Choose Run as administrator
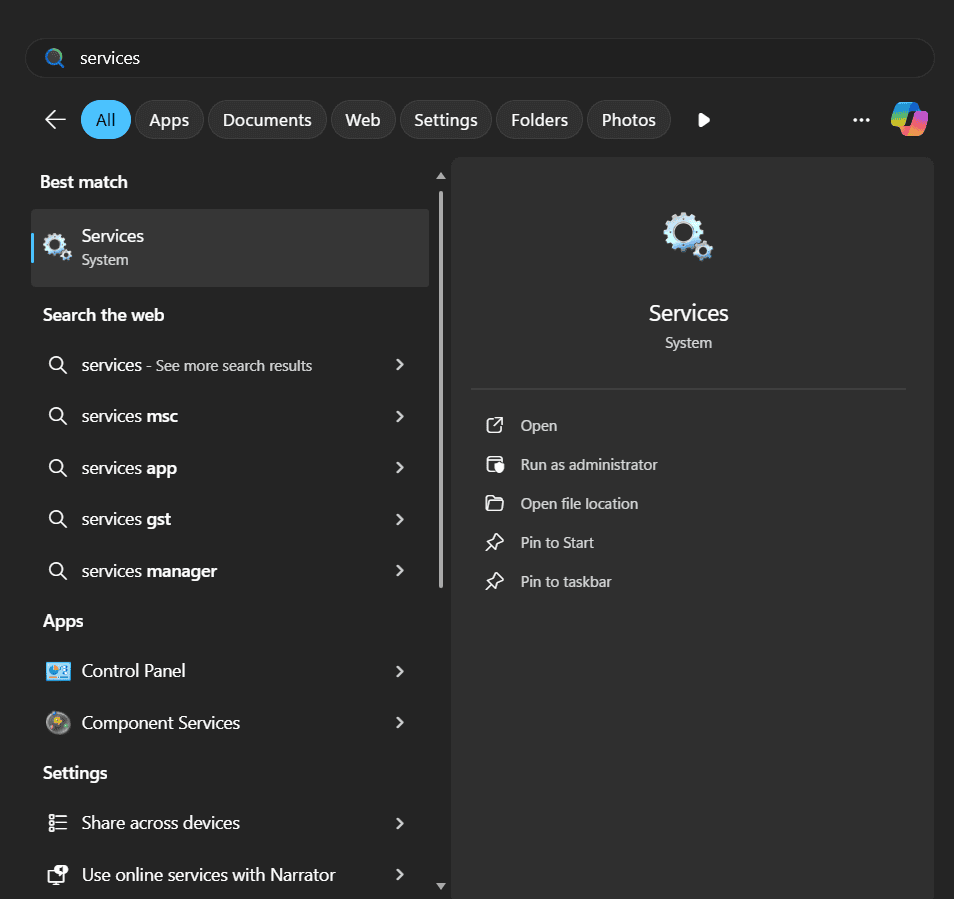Viewport: 954px width, 899px height. pos(589,465)
